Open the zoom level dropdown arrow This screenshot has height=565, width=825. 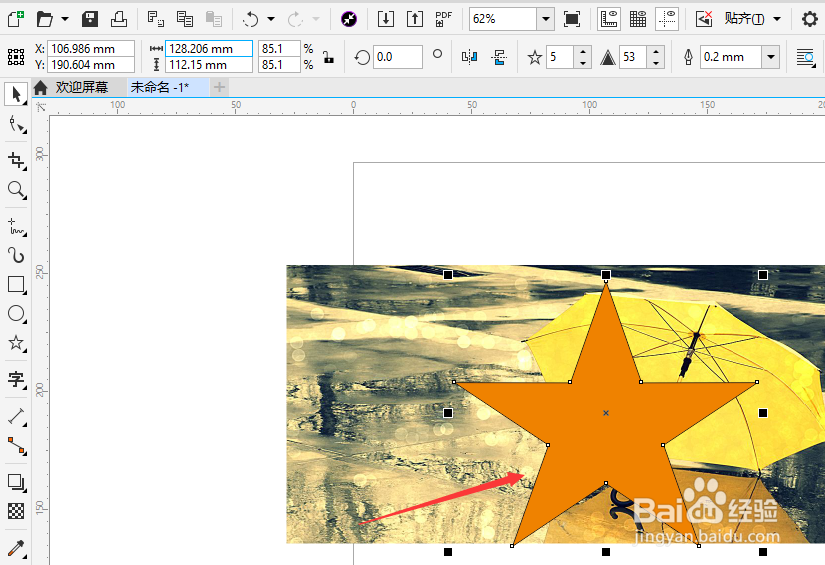(546, 19)
